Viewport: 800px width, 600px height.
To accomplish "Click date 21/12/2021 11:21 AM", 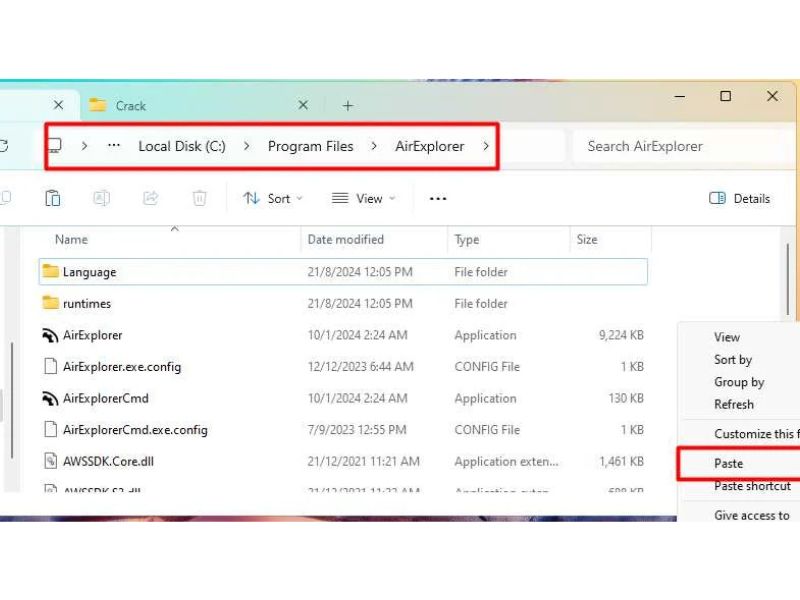I will pos(363,462).
